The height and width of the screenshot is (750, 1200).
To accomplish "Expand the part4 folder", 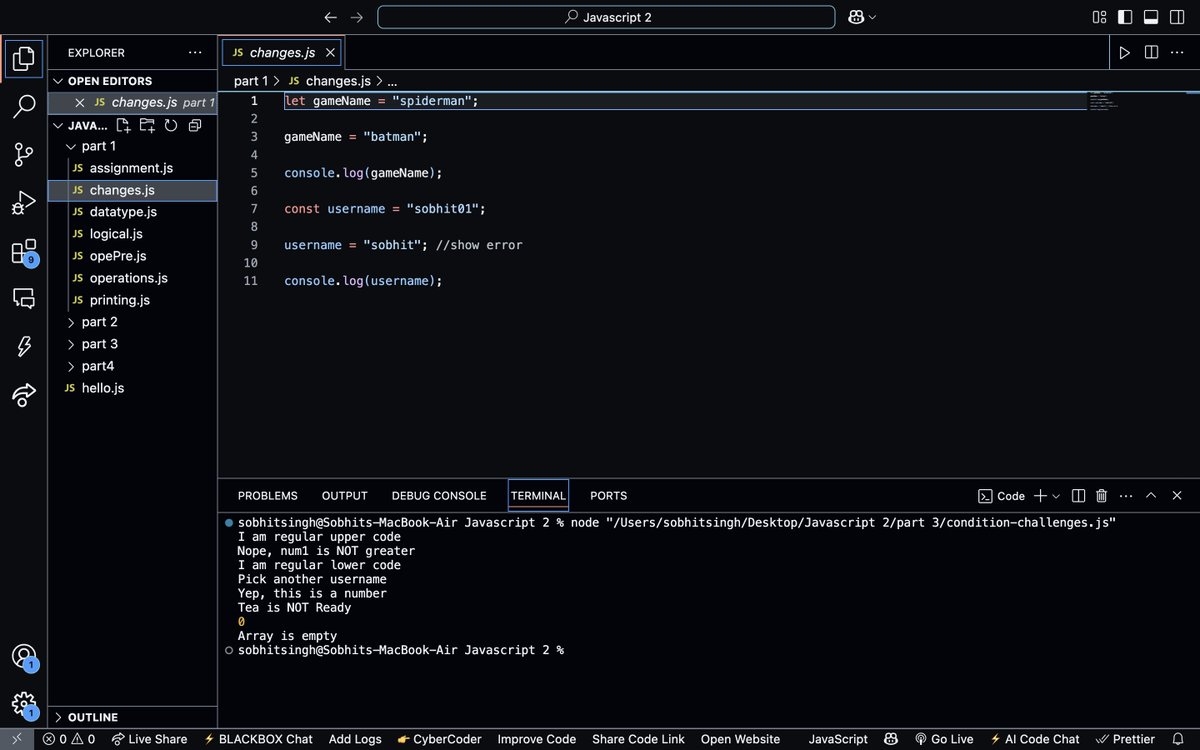I will 70,366.
